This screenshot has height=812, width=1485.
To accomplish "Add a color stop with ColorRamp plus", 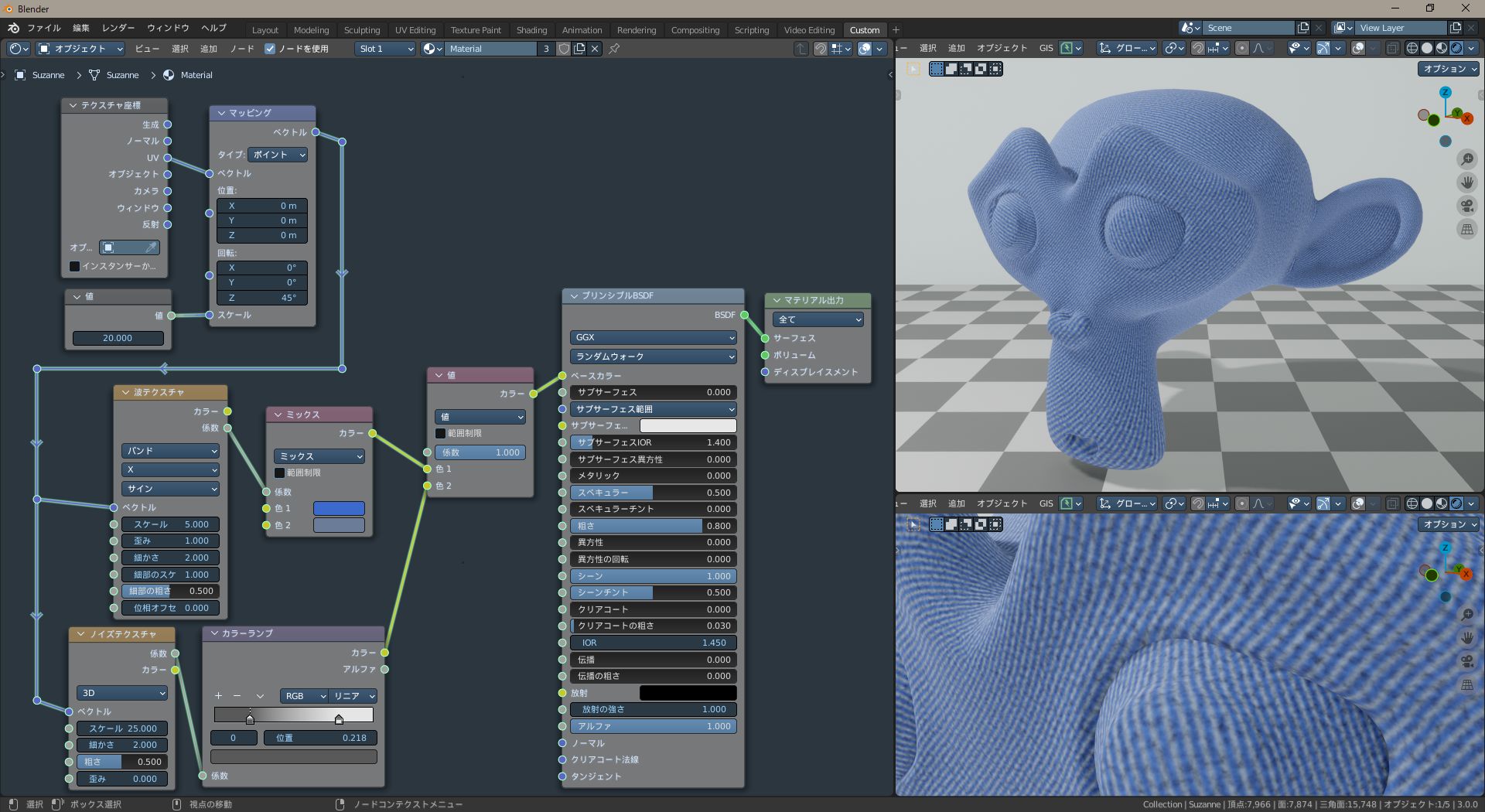I will pyautogui.click(x=218, y=696).
